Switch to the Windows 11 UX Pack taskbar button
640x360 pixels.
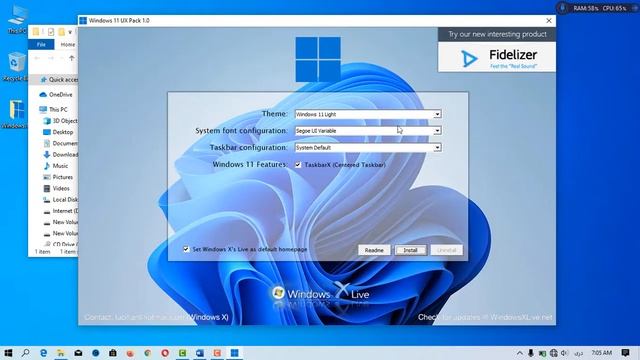pos(234,353)
